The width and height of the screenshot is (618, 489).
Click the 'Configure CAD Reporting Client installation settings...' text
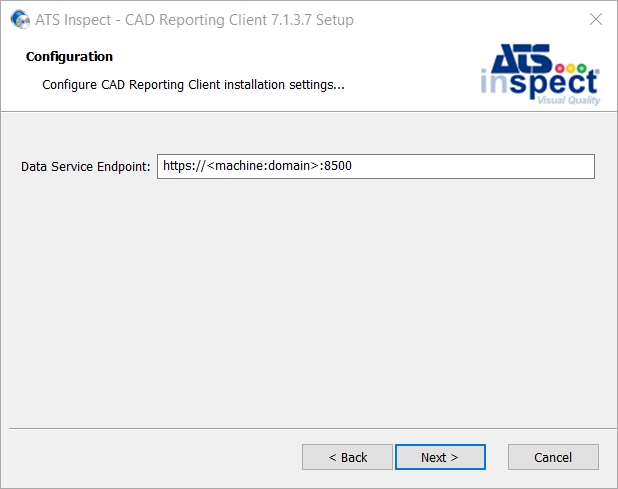(x=193, y=85)
